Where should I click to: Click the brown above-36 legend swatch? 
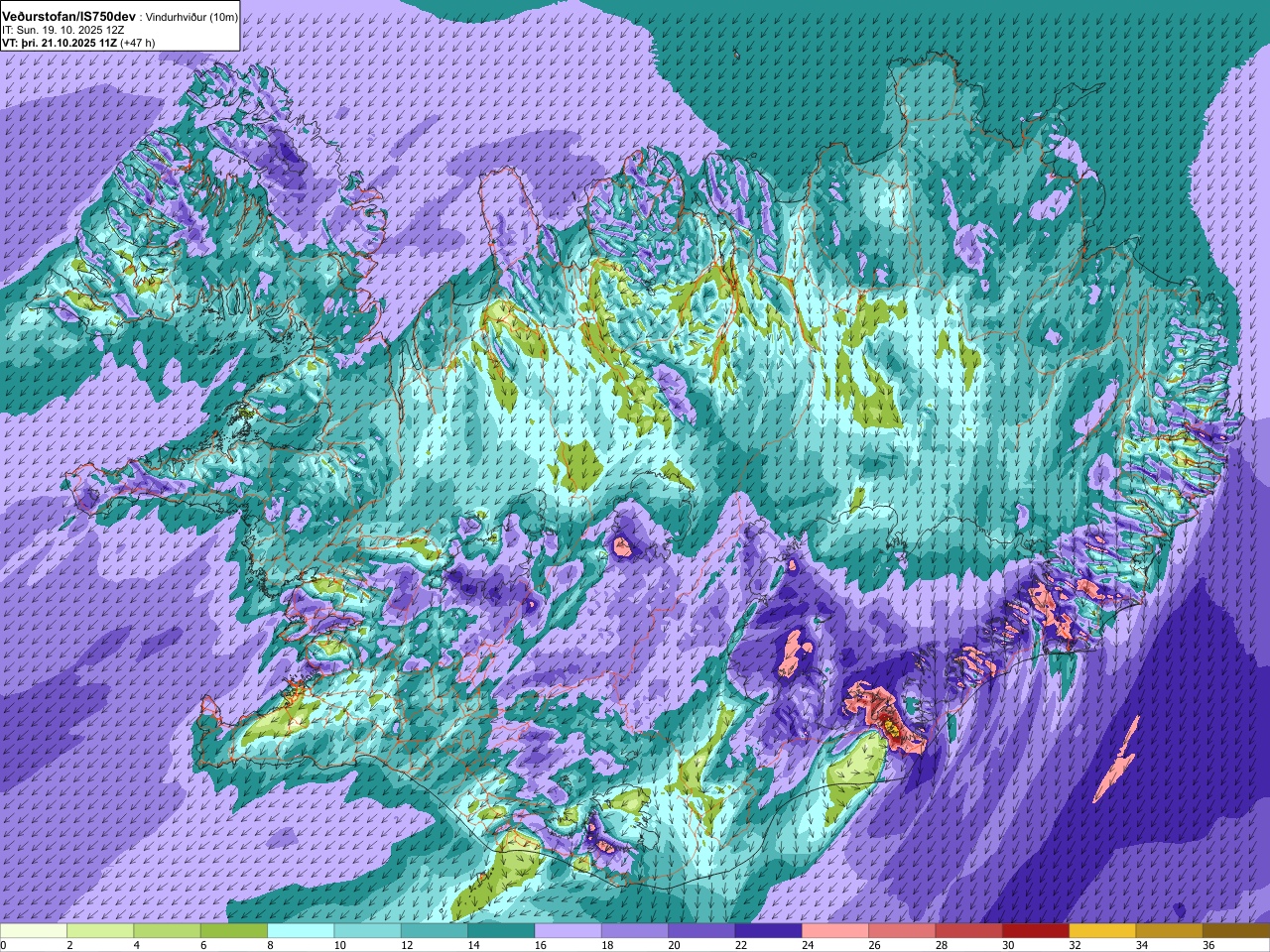pos(1236,931)
